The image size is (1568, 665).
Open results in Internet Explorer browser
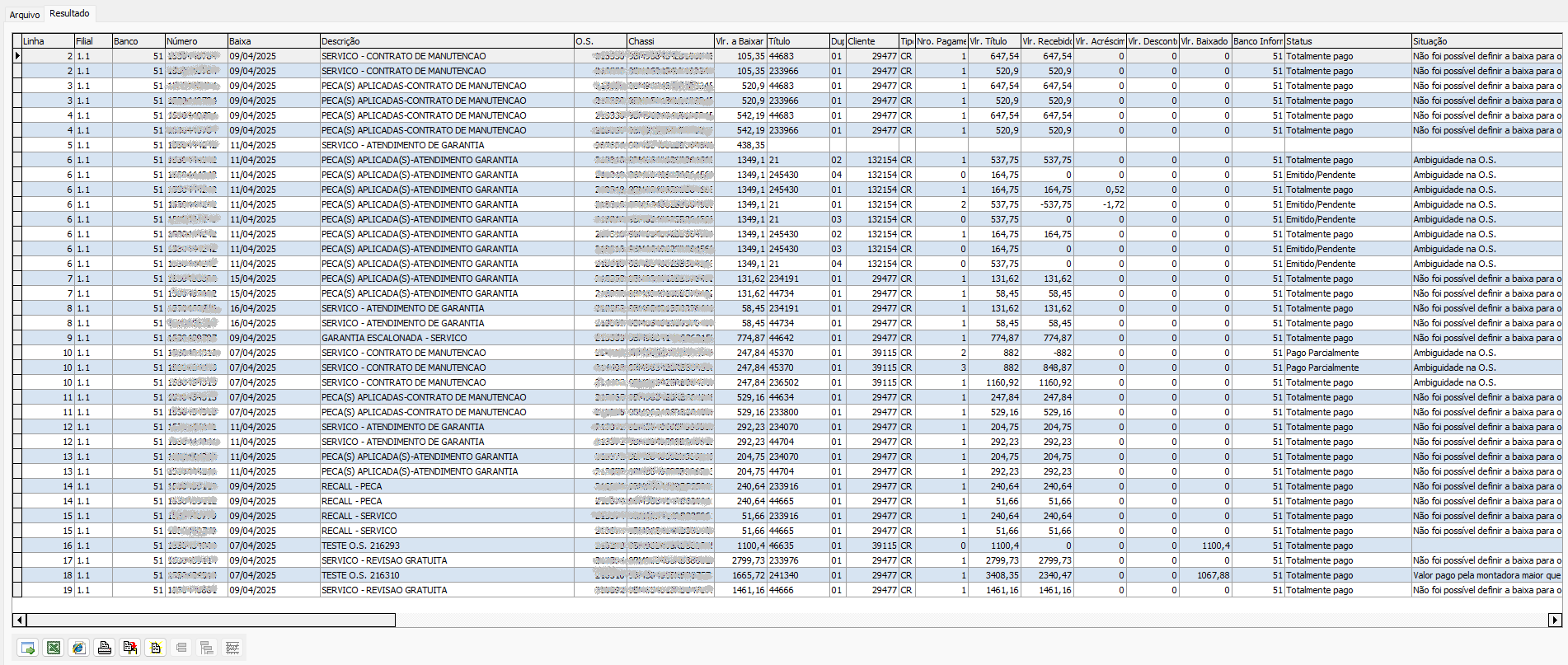tap(79, 648)
